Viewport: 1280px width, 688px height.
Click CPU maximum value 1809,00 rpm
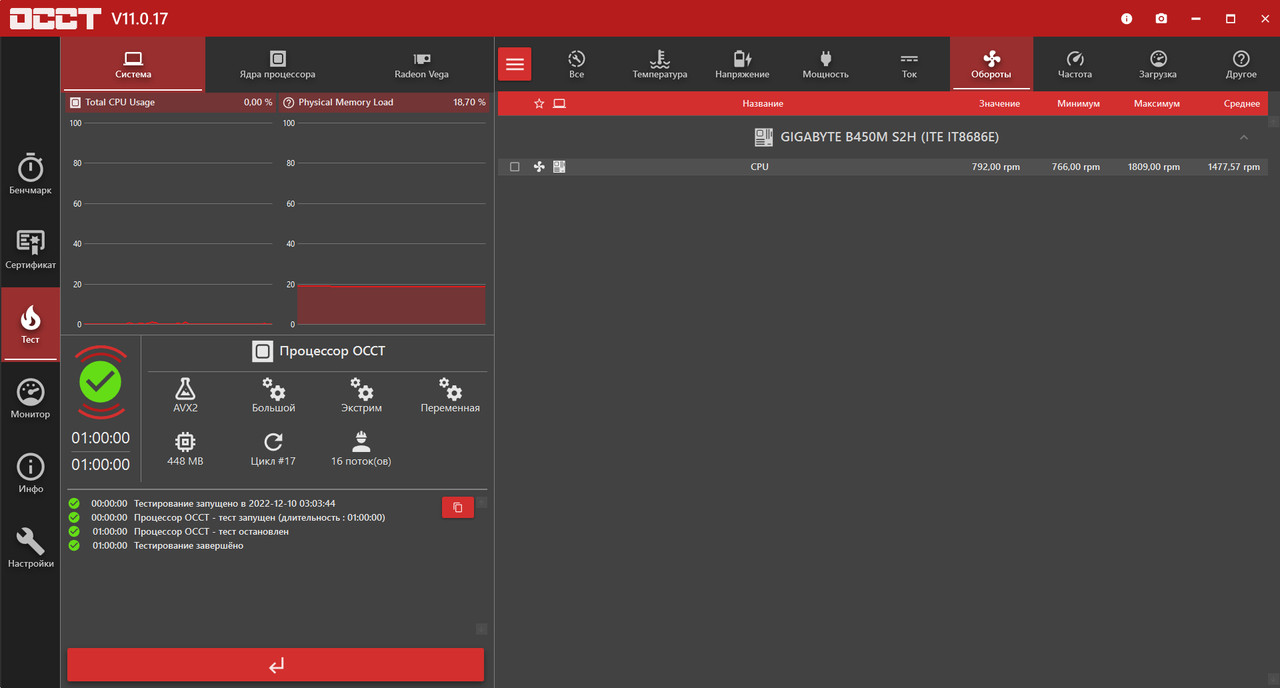(1153, 167)
